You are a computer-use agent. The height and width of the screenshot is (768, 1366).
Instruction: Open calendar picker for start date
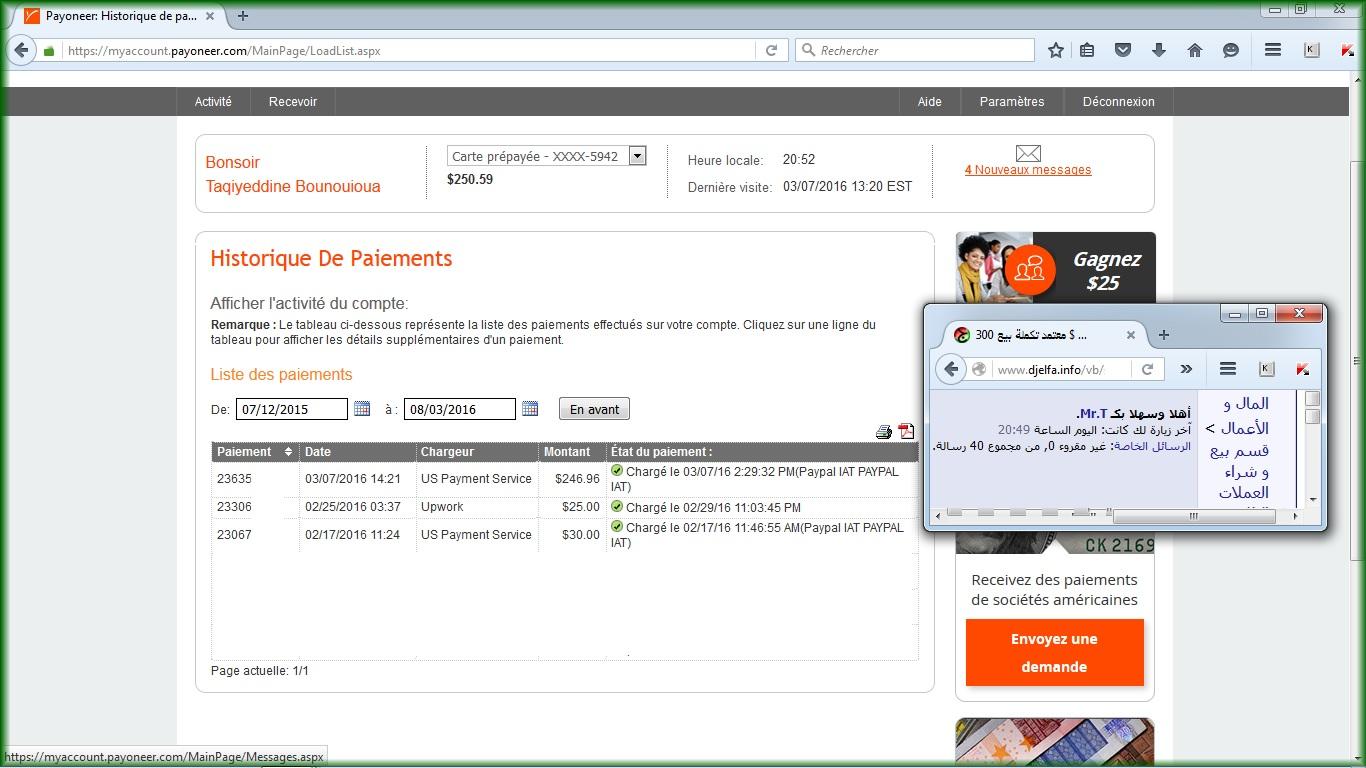point(362,408)
